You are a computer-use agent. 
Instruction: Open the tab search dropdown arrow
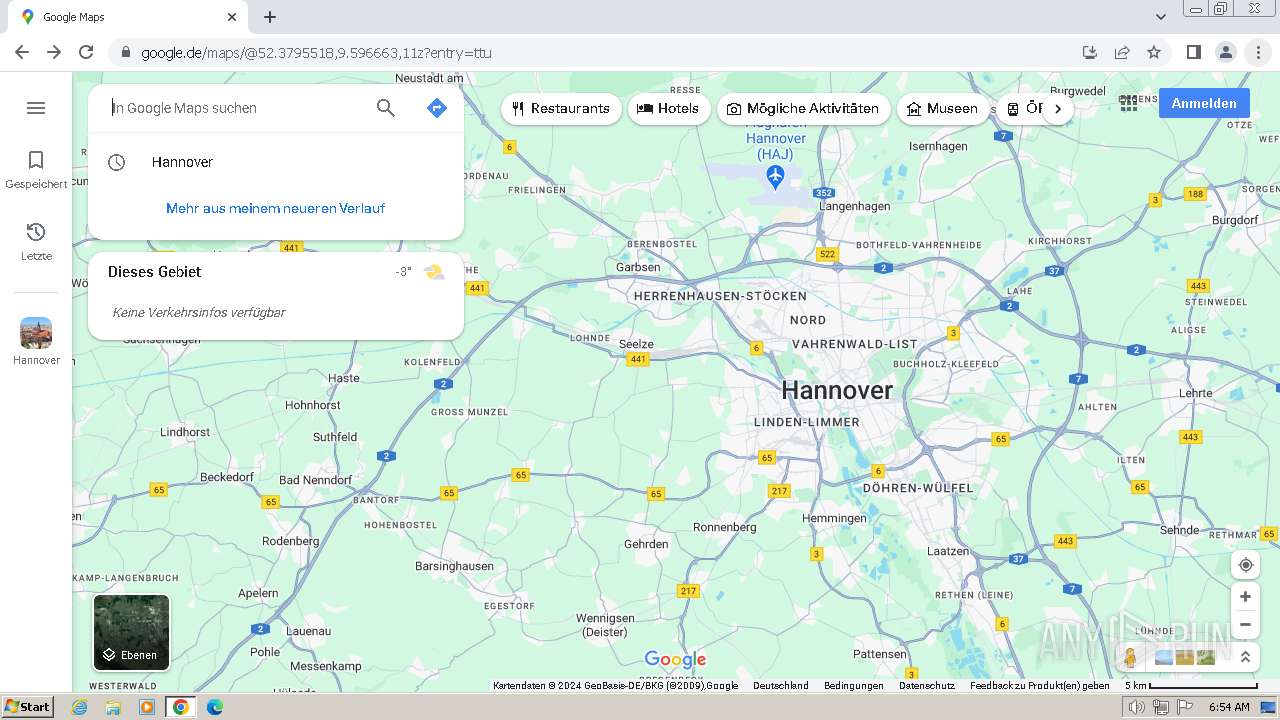(x=1161, y=17)
